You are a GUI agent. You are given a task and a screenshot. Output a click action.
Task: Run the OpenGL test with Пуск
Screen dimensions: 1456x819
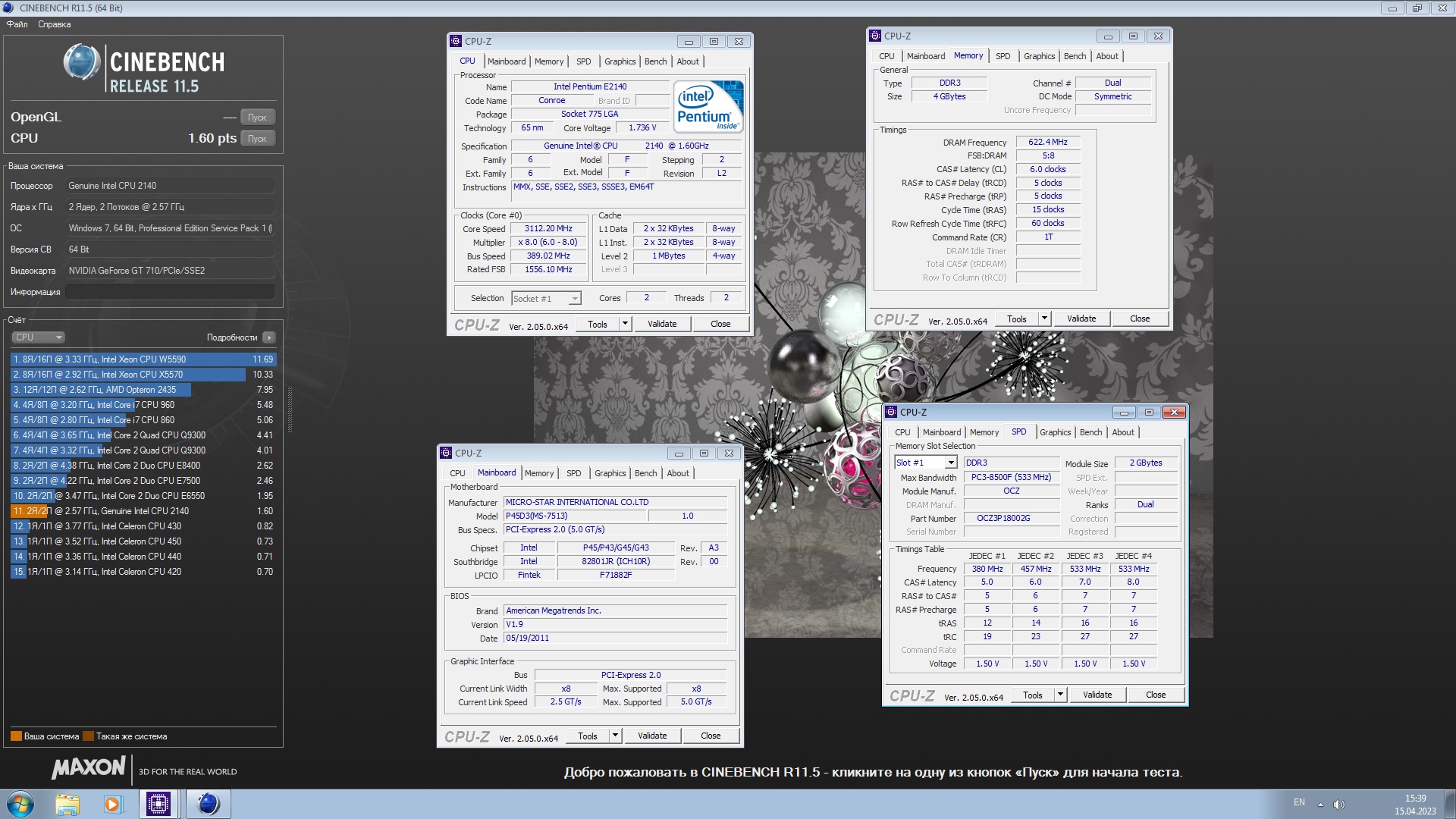[x=257, y=118]
